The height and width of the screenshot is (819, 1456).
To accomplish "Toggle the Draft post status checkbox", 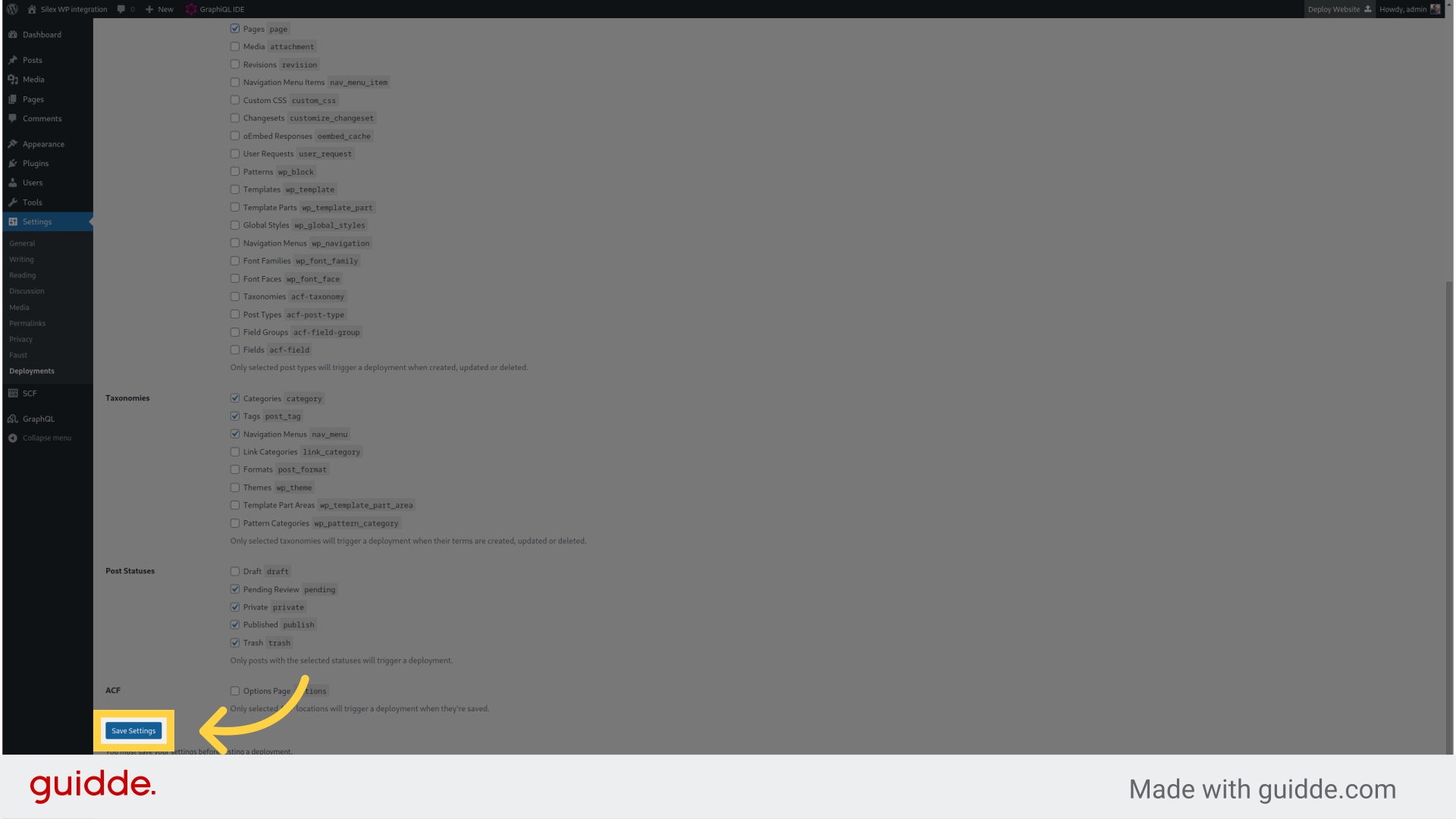I will (234, 571).
